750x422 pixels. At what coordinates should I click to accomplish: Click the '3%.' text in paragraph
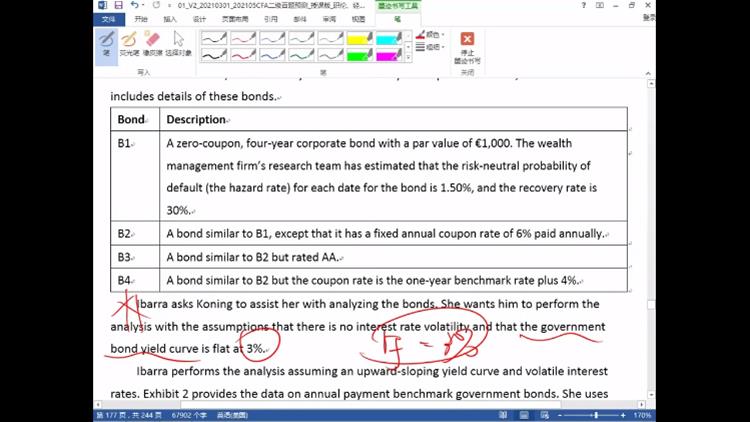[x=256, y=348]
